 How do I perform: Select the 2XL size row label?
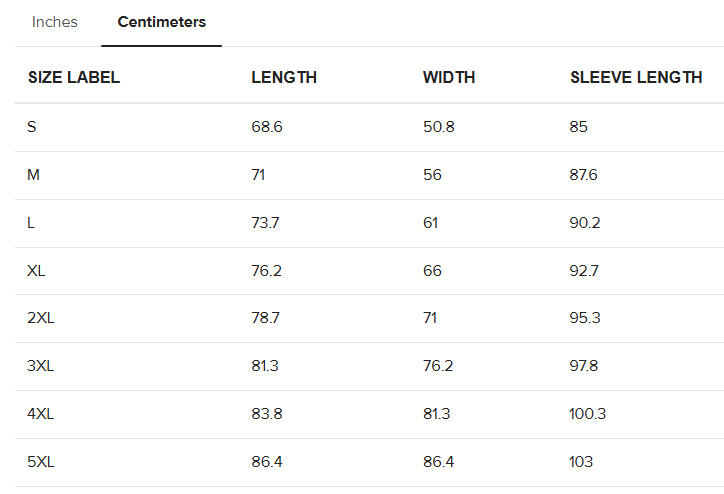tap(41, 318)
